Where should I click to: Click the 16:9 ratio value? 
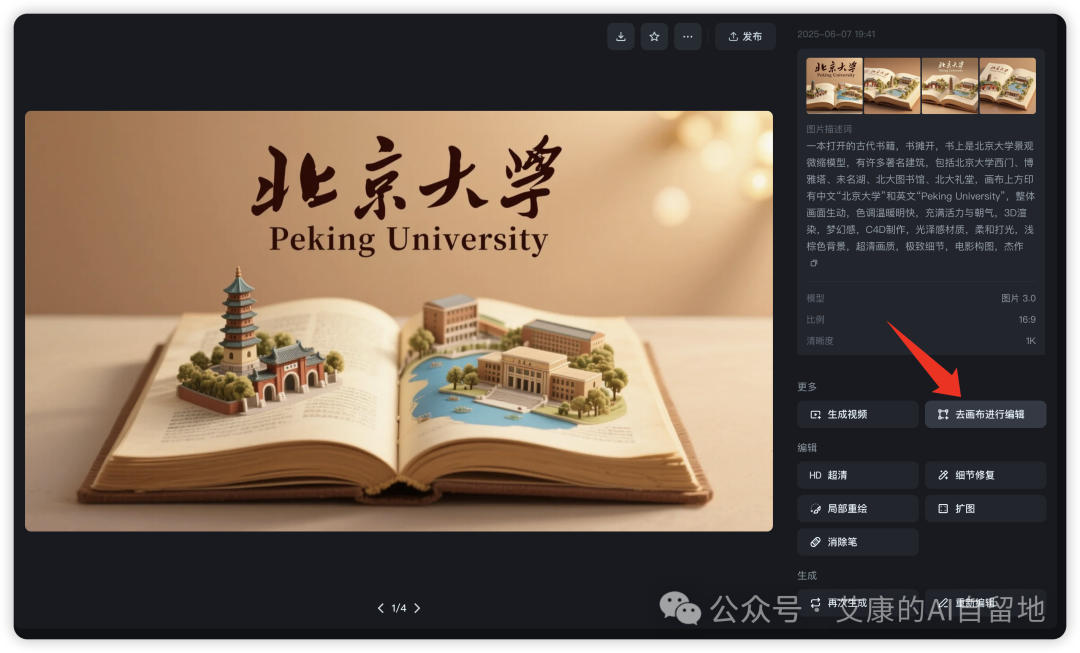1027,320
